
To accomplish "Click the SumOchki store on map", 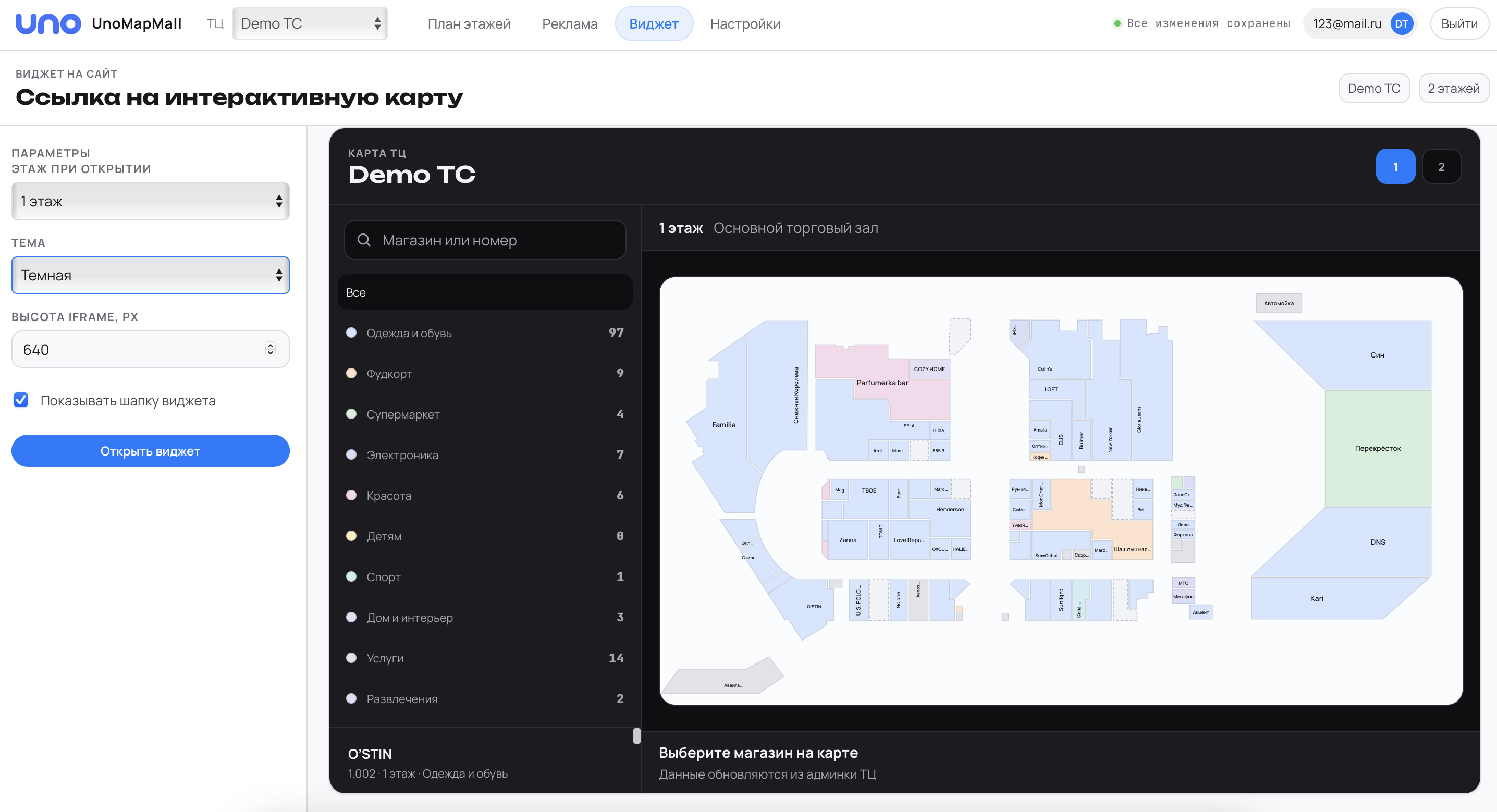I will (1047, 546).
